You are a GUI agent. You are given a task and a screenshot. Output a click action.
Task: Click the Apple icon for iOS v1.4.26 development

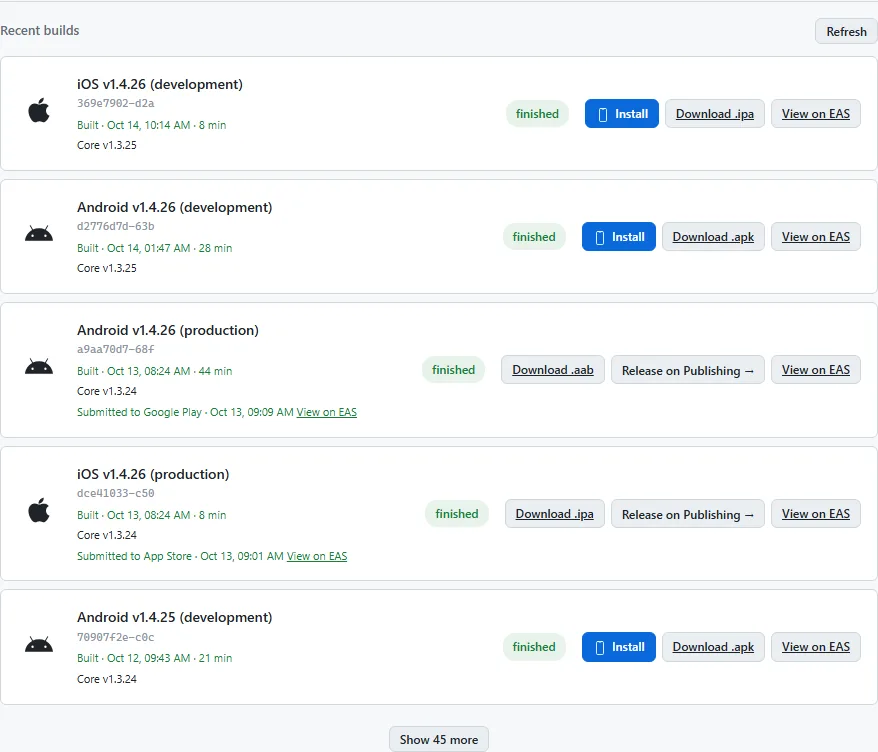pos(39,110)
